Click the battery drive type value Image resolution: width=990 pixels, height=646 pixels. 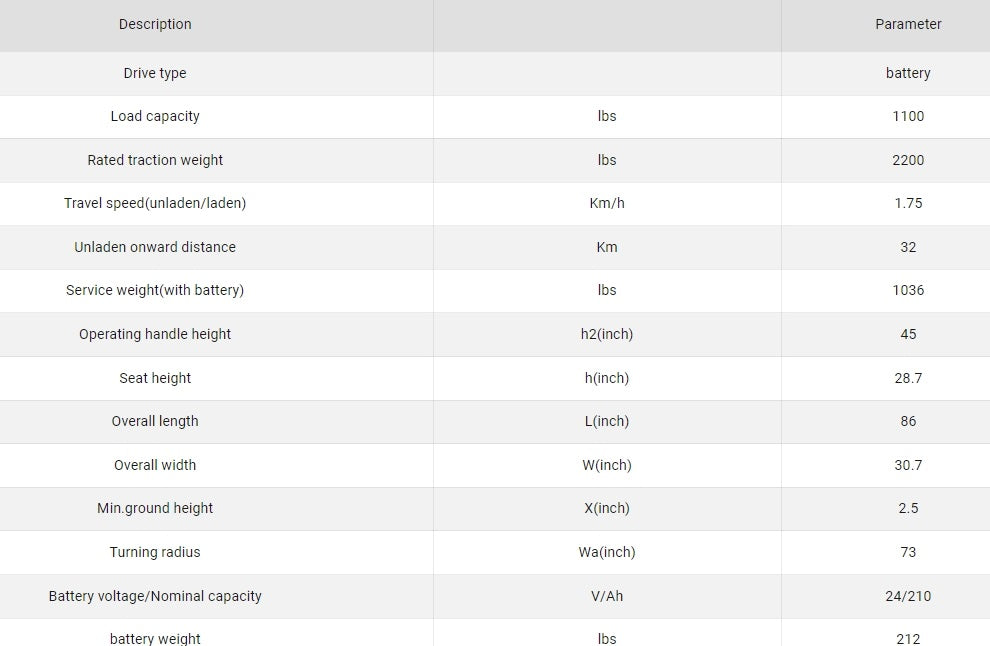908,73
